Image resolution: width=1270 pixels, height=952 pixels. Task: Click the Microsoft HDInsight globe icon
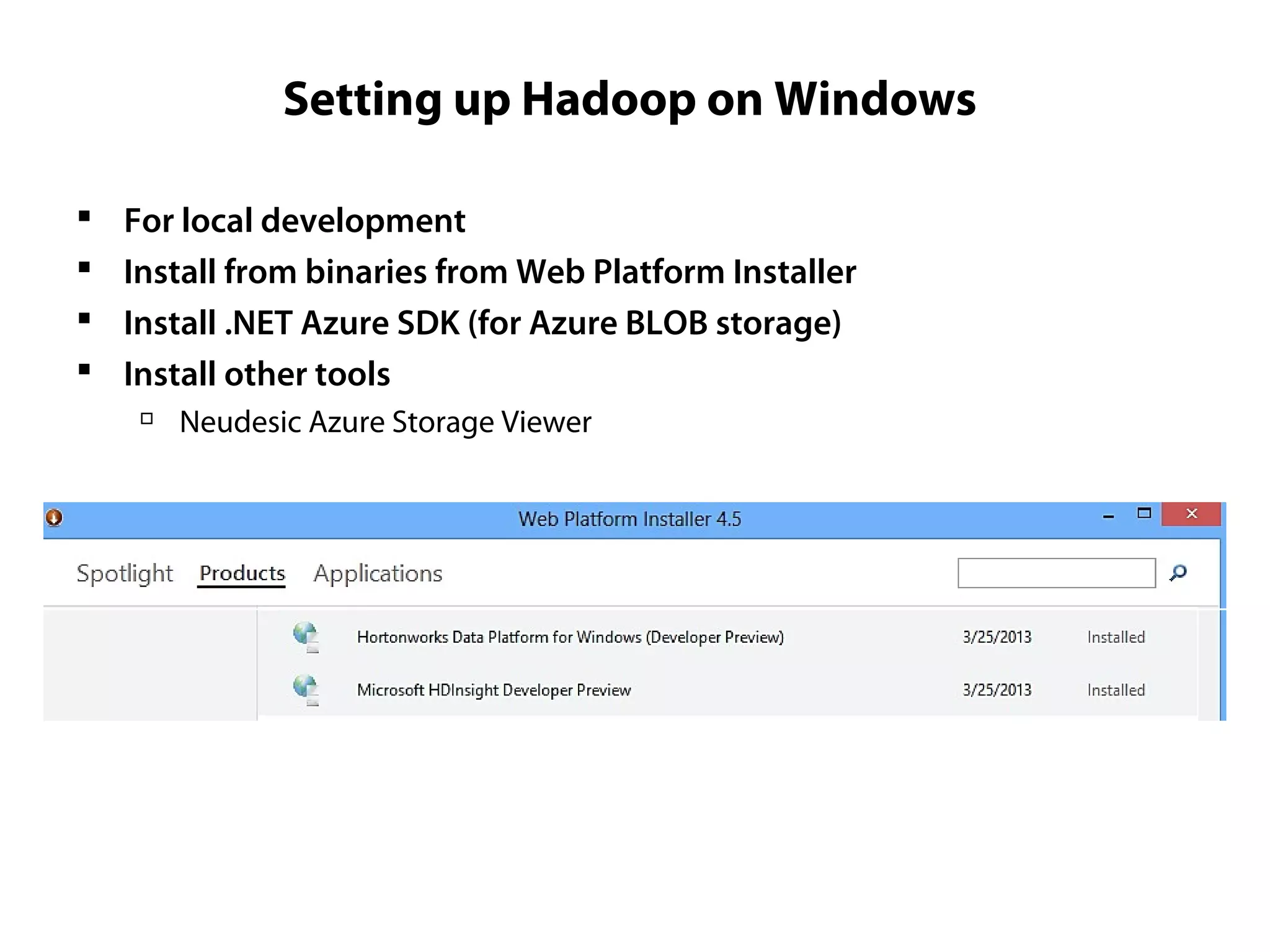[306, 690]
